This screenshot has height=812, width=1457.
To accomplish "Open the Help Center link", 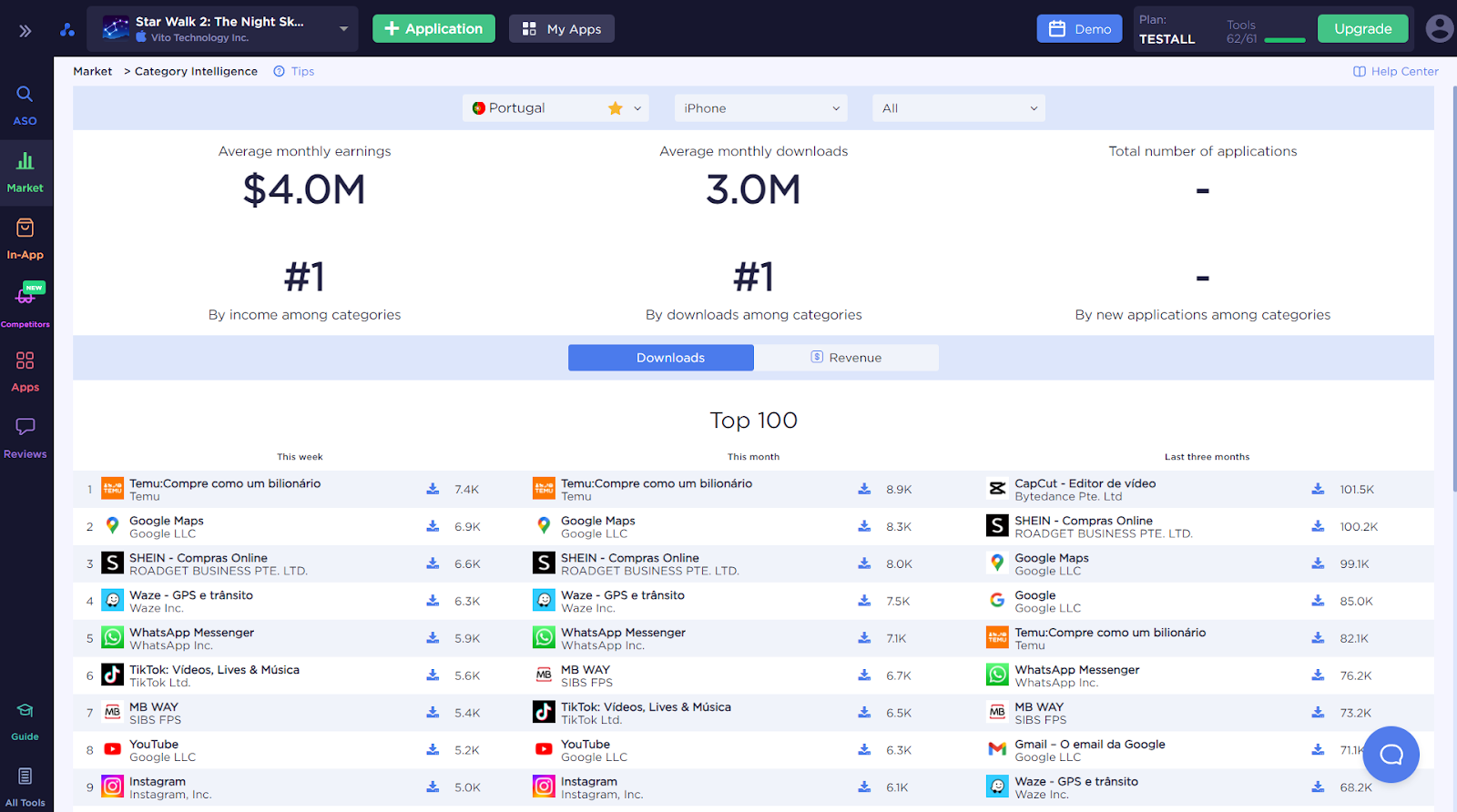I will pos(1396,71).
